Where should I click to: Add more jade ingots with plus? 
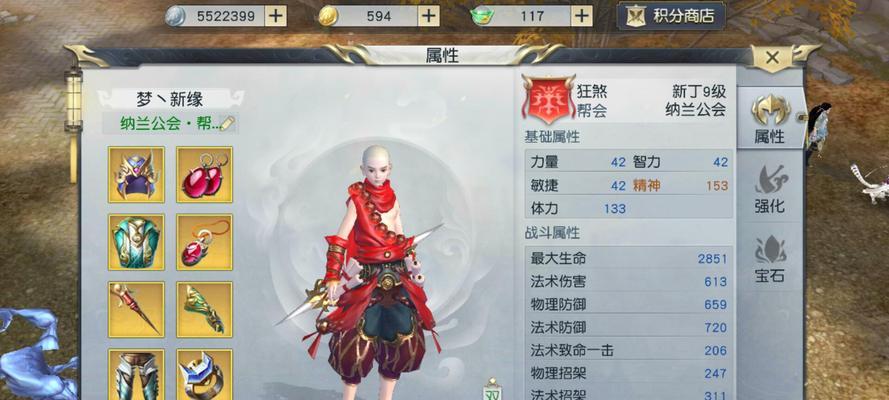(582, 16)
